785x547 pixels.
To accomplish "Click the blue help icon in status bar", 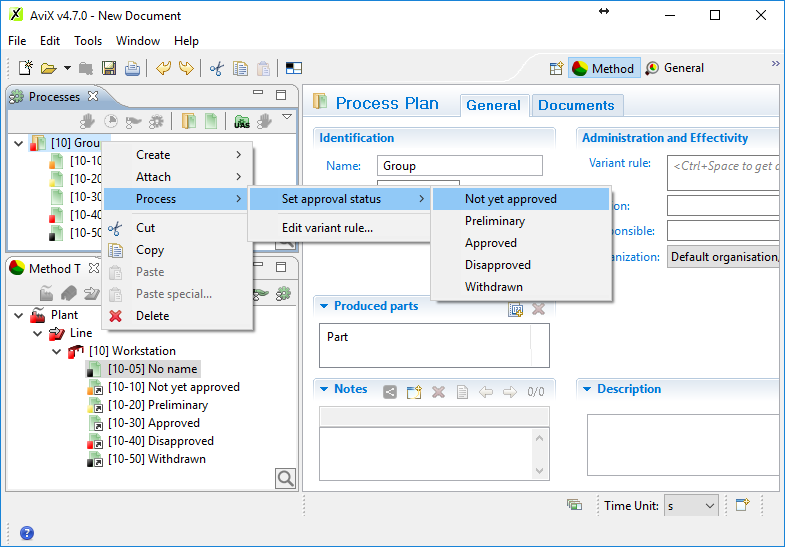I will (x=27, y=533).
